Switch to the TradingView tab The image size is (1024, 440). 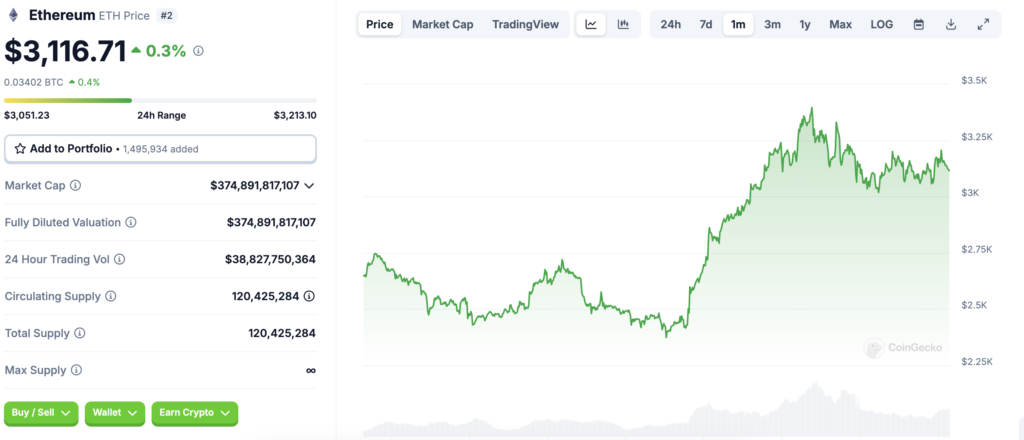(x=525, y=24)
